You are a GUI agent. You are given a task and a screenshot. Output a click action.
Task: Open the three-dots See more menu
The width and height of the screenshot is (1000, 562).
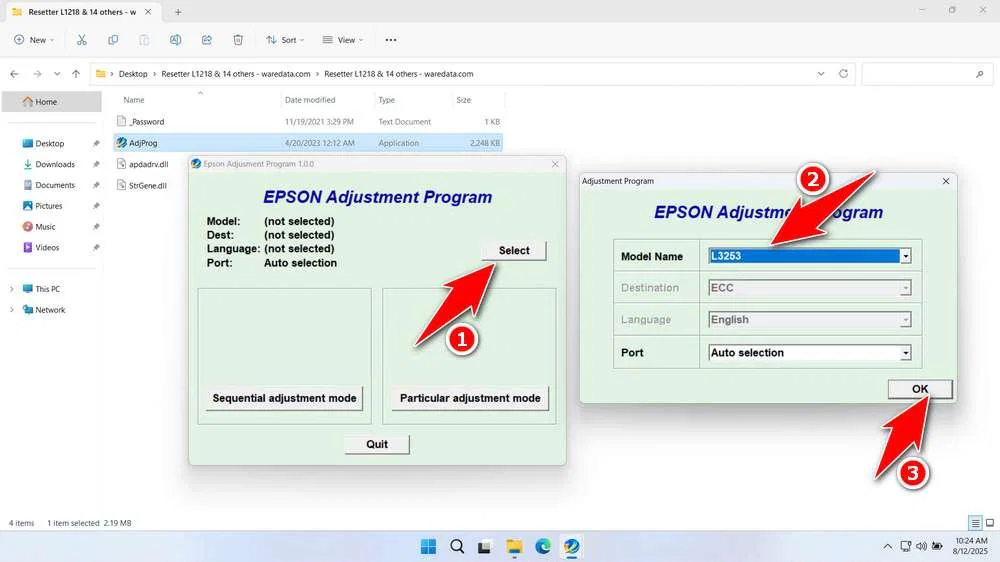(x=391, y=40)
